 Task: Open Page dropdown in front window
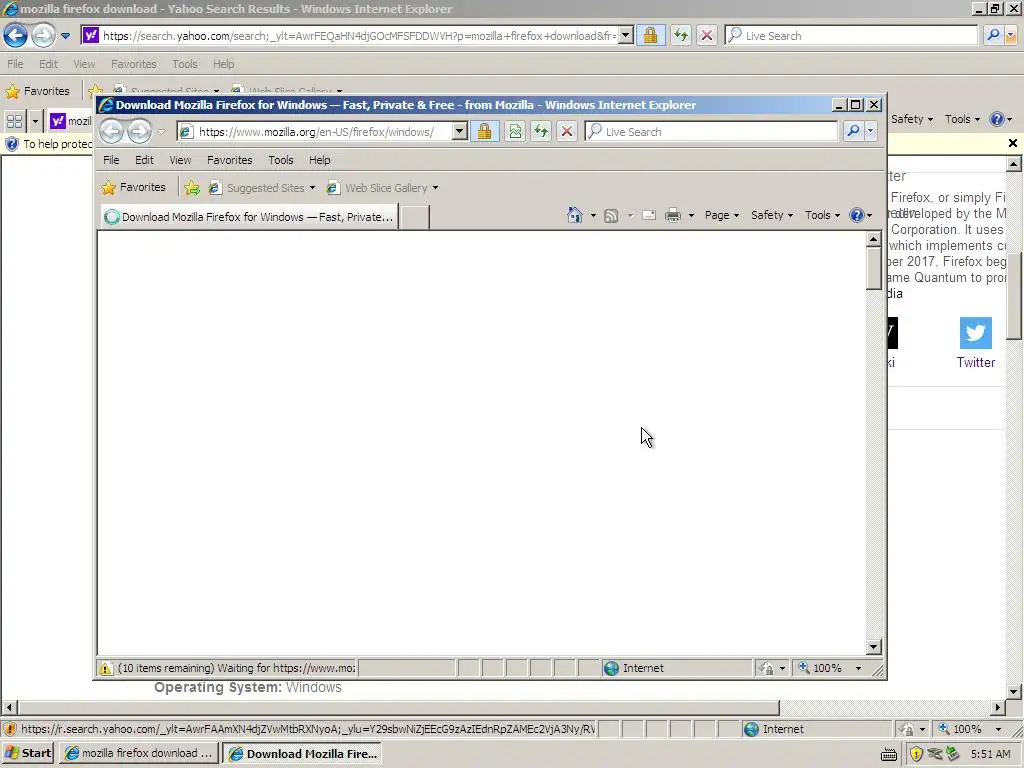coord(722,215)
